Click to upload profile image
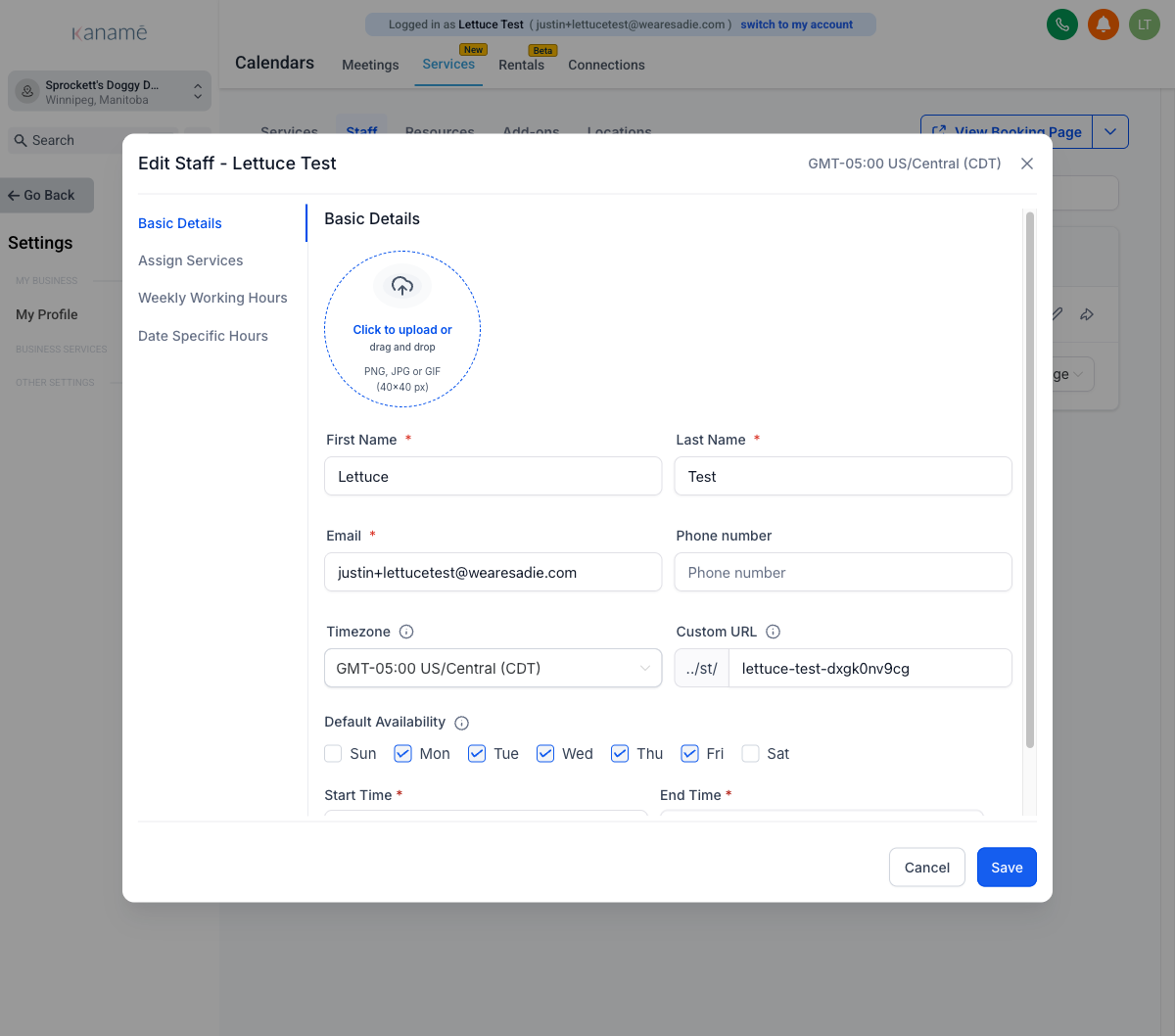1175x1036 pixels. 402,329
